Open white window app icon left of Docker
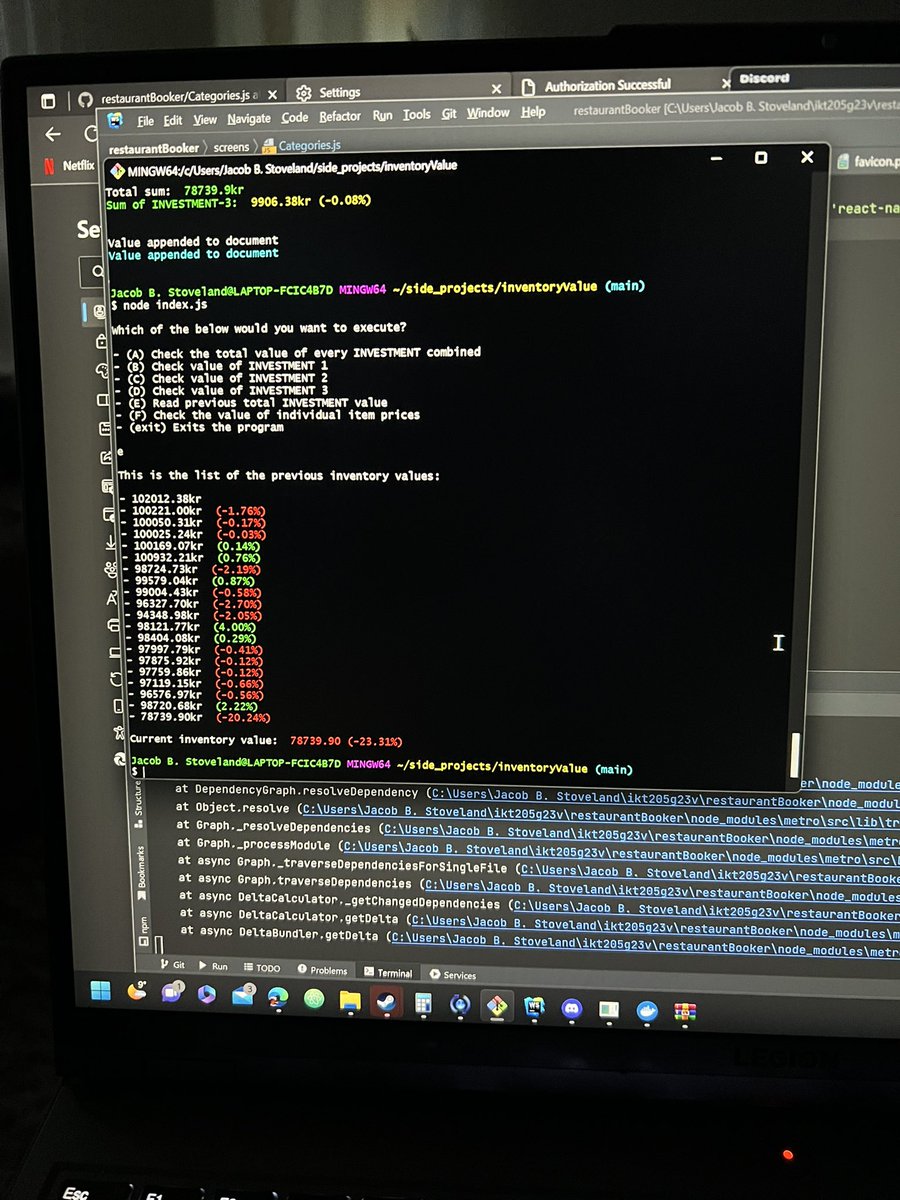The width and height of the screenshot is (900, 1200). click(x=609, y=1009)
